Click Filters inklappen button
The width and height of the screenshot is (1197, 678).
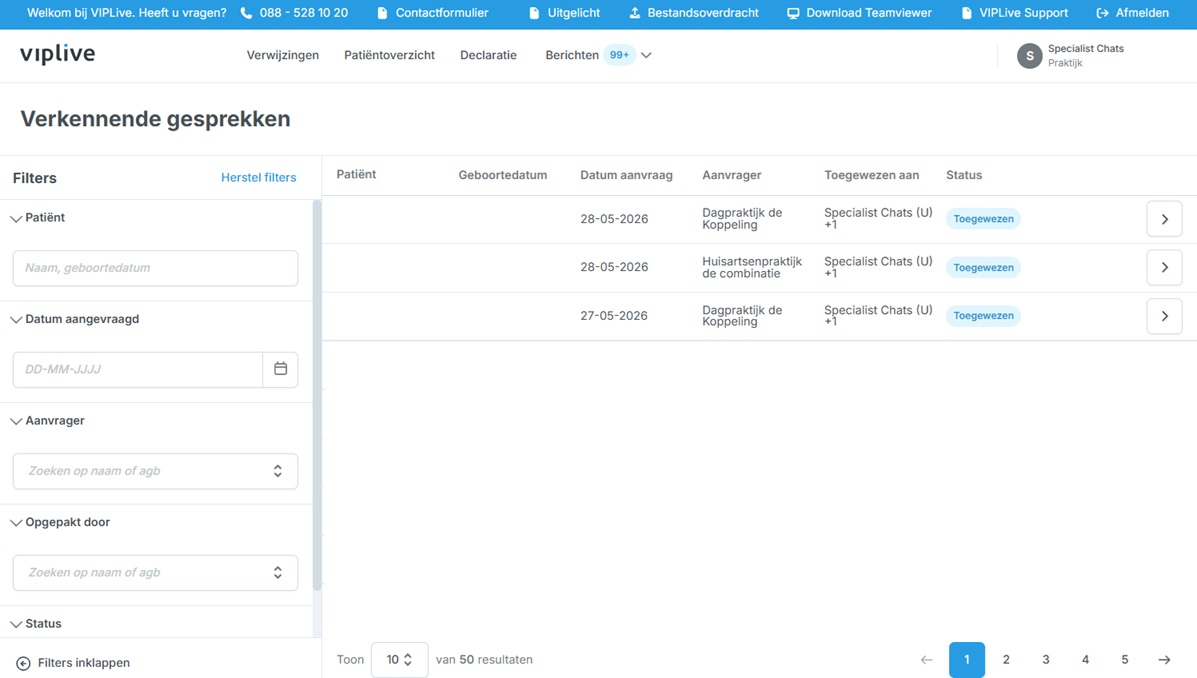click(73, 663)
